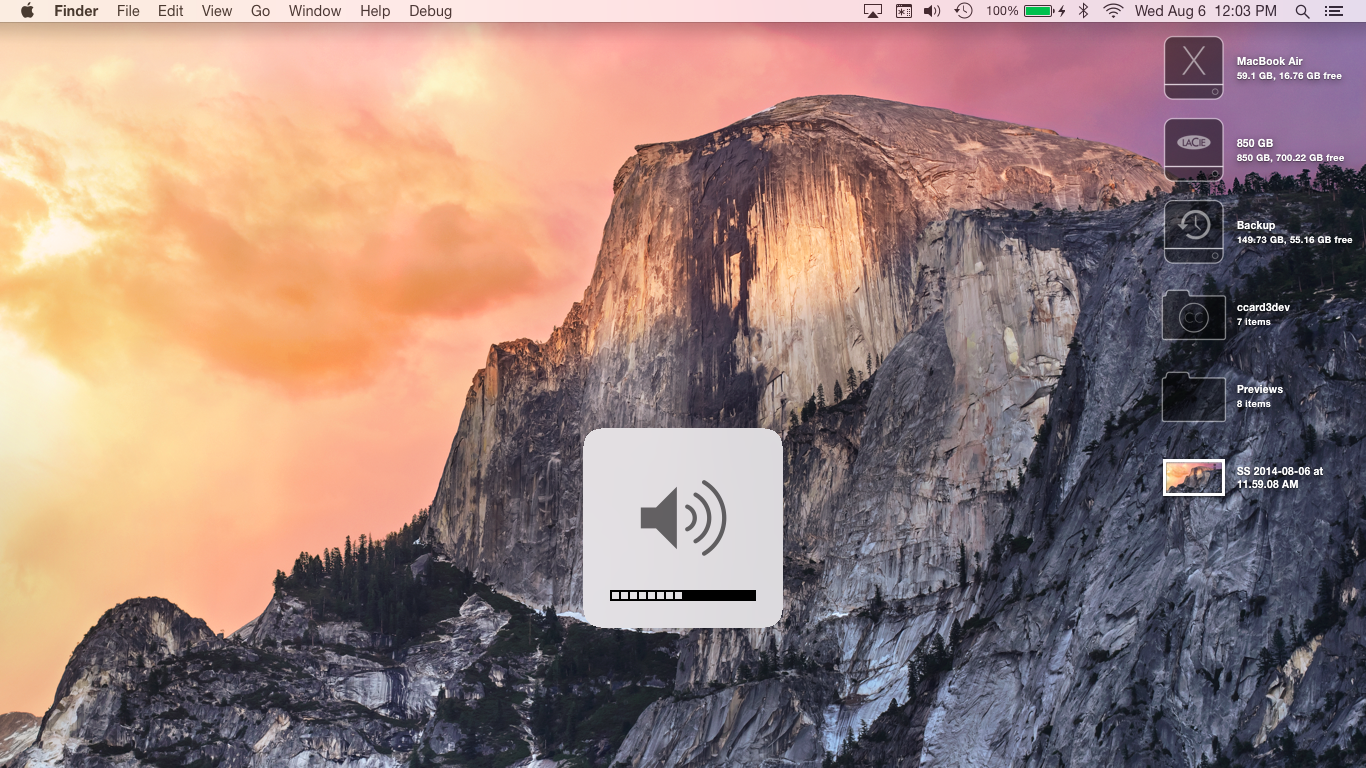Click the AirPlay display icon

click(873, 11)
